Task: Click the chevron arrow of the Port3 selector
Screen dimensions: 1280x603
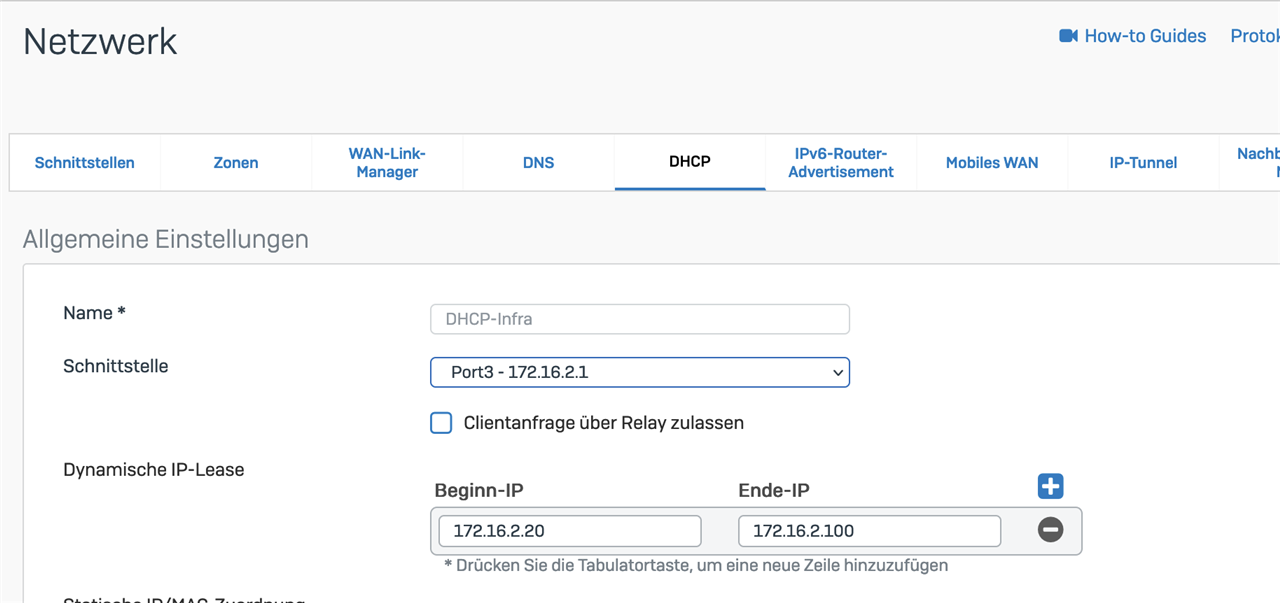Action: (838, 373)
